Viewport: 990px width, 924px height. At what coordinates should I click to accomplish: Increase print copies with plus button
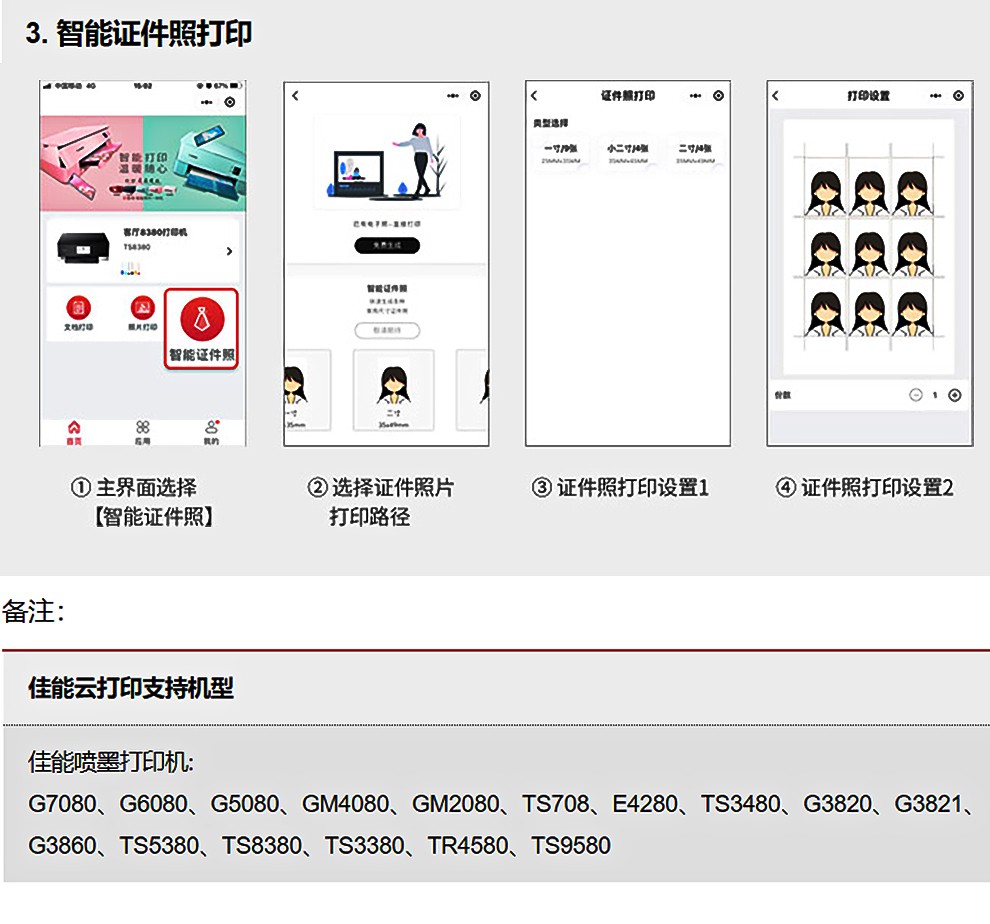click(x=955, y=395)
